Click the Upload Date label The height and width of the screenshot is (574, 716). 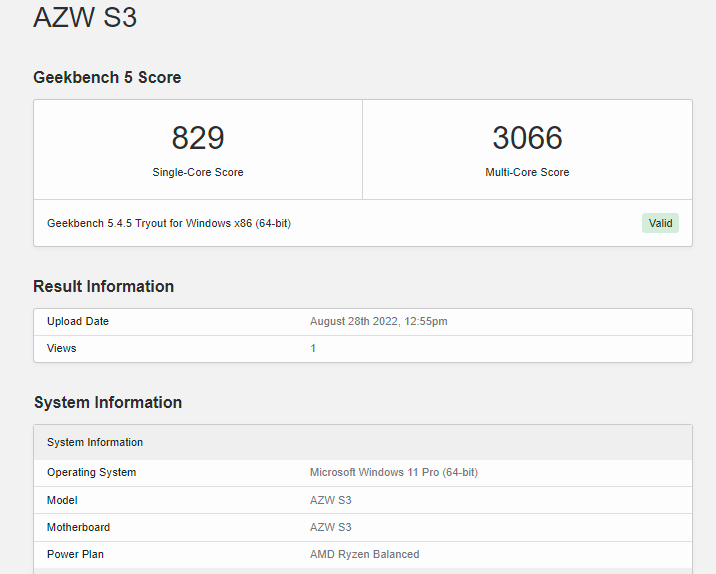pos(78,321)
